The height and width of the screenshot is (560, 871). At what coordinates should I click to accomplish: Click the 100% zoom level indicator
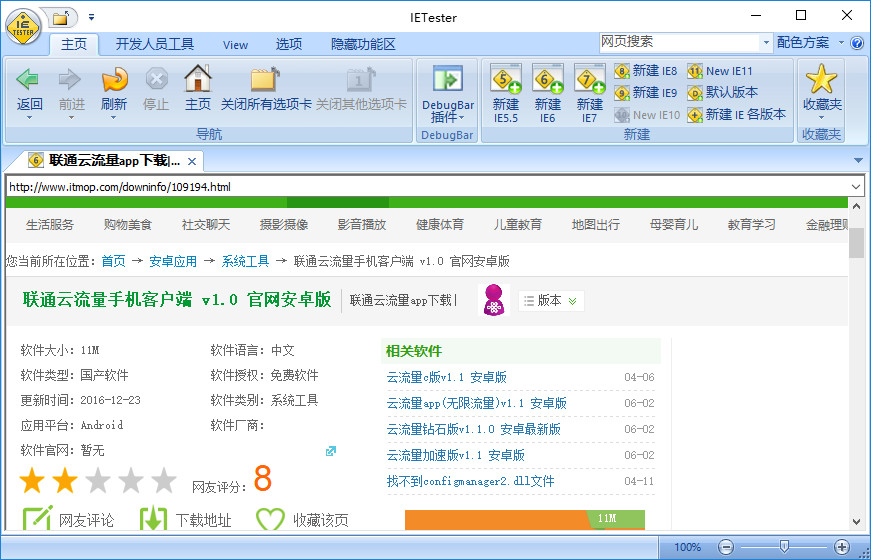(x=687, y=547)
